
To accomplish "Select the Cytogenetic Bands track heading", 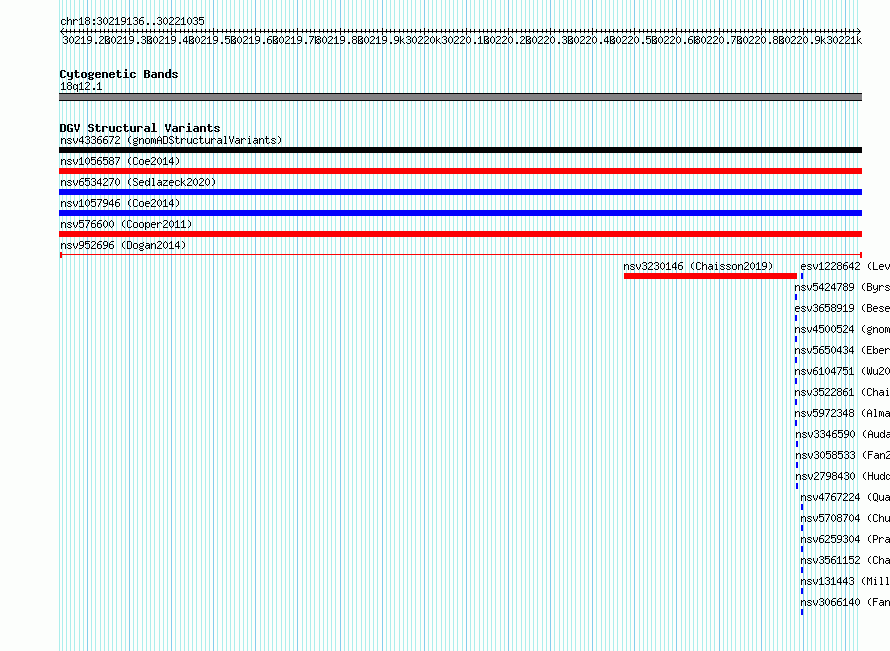I will 119,74.
